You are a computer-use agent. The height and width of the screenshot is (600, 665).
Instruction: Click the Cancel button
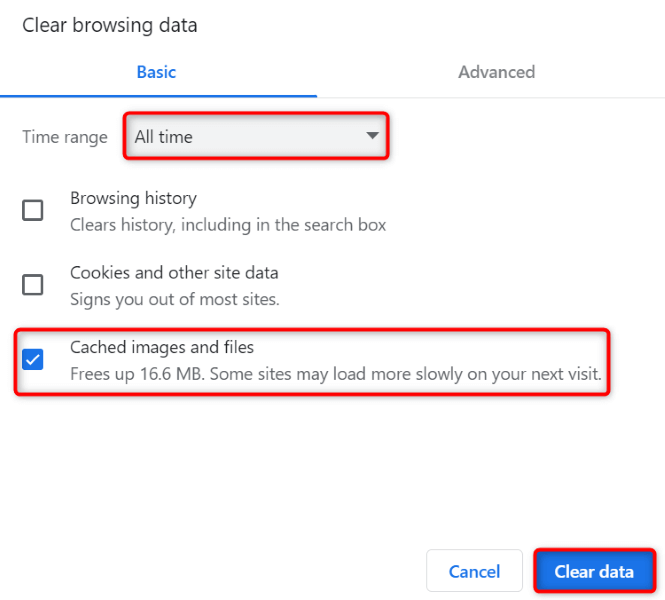coord(474,572)
